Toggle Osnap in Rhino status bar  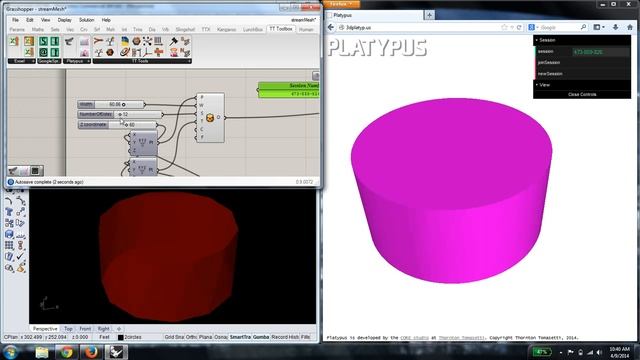[221, 337]
